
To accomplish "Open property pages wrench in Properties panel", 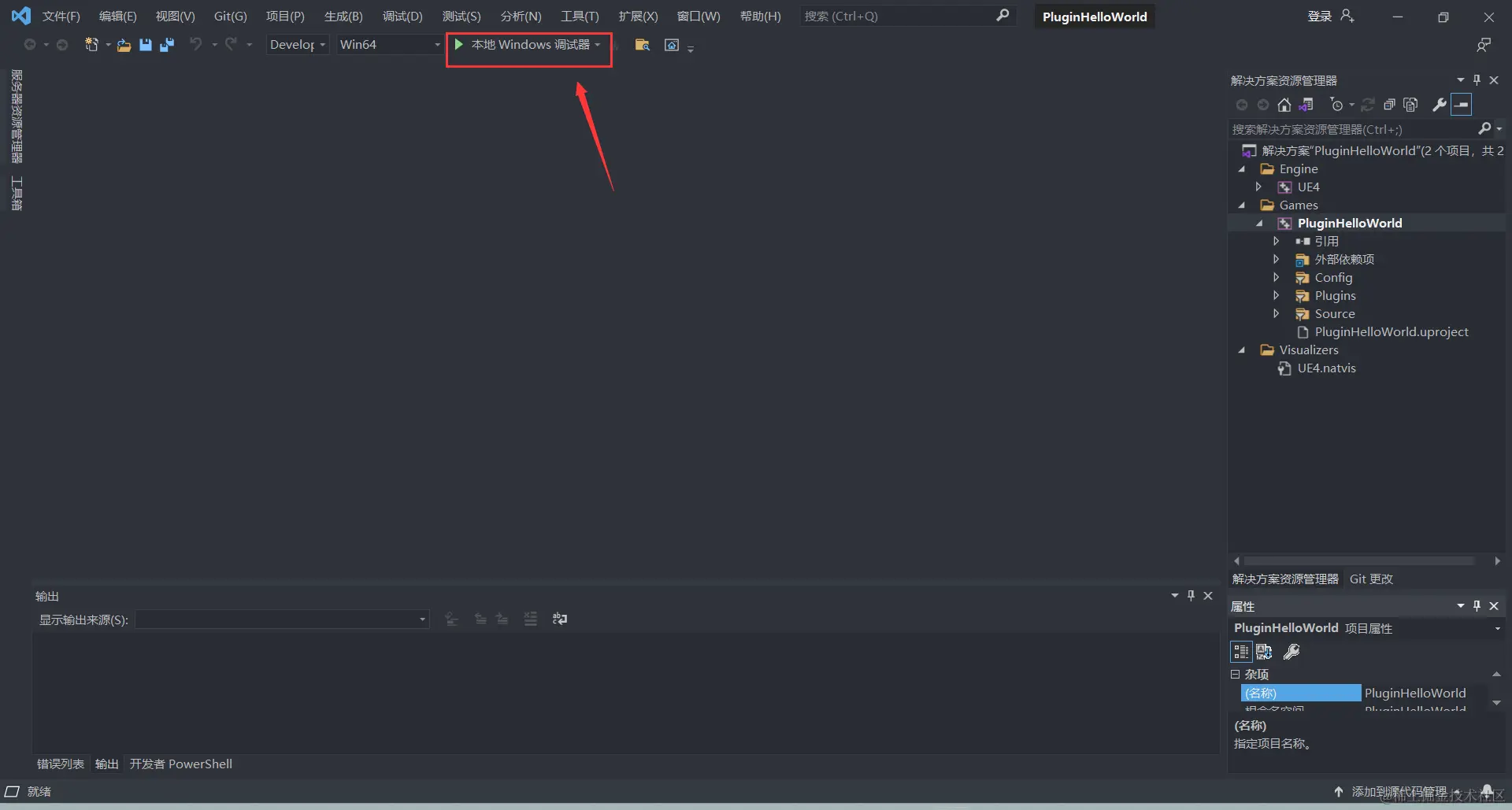I will tap(1291, 652).
